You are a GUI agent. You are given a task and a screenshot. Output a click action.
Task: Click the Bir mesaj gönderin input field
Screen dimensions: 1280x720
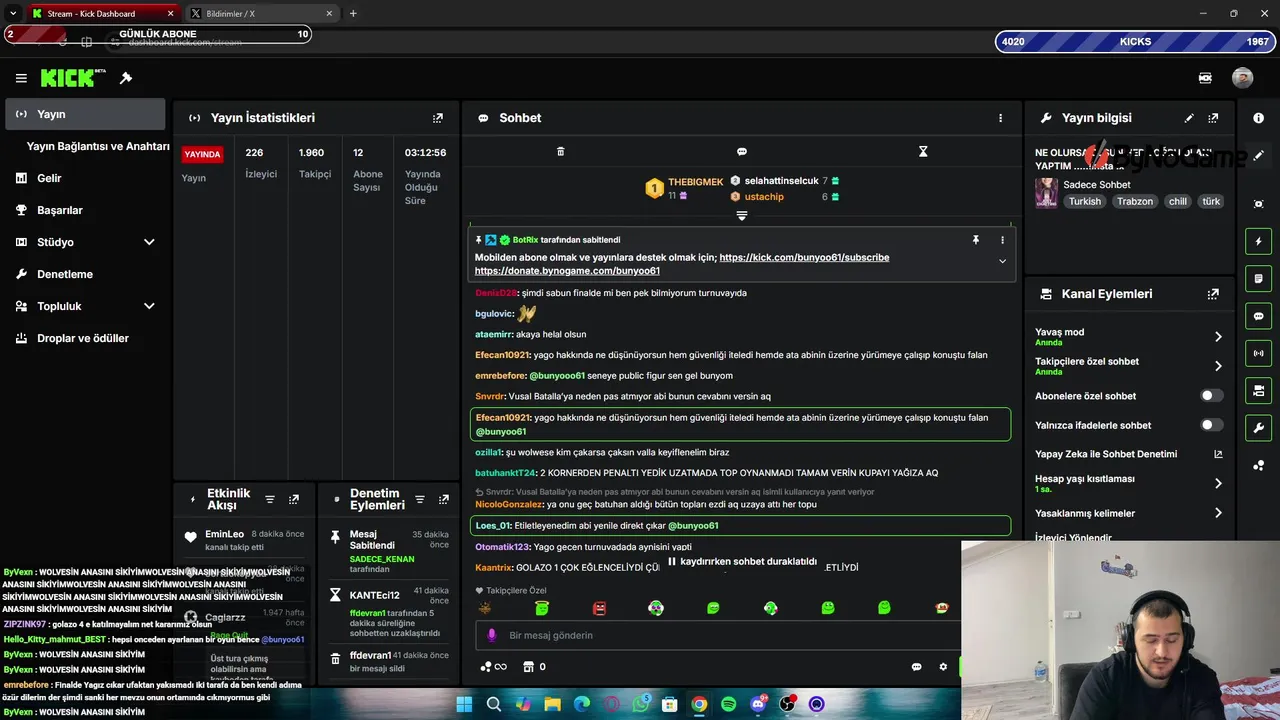pos(720,635)
